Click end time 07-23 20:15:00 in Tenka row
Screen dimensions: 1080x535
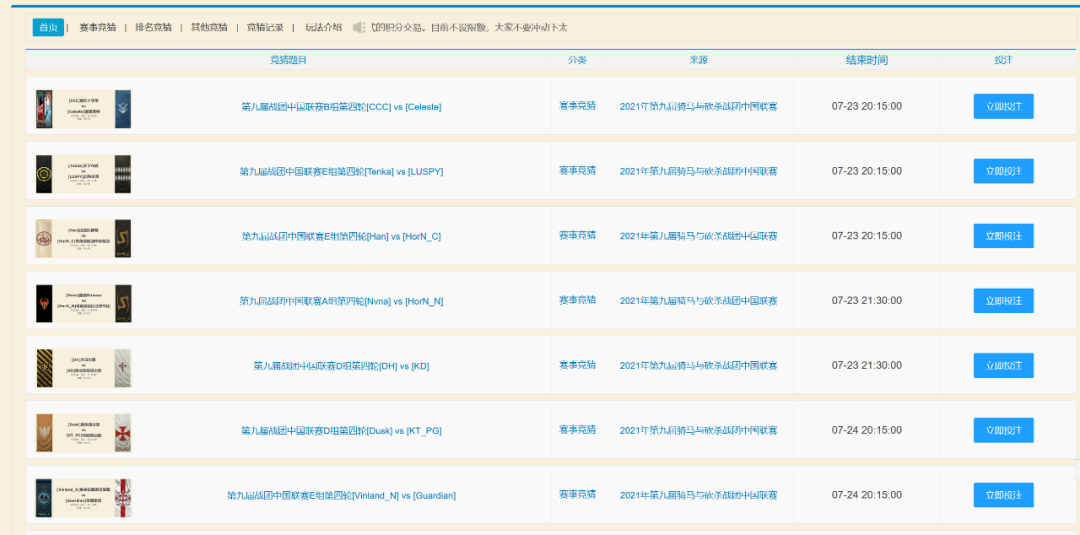click(866, 171)
